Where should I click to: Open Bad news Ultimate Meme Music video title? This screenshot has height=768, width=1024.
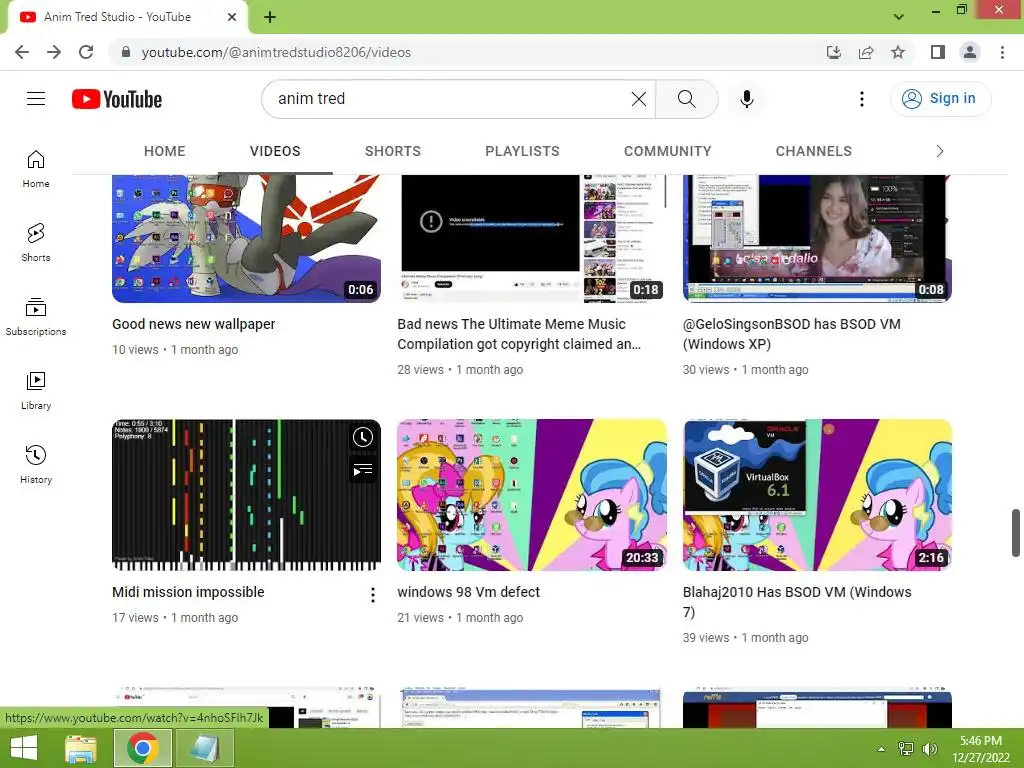(x=519, y=334)
